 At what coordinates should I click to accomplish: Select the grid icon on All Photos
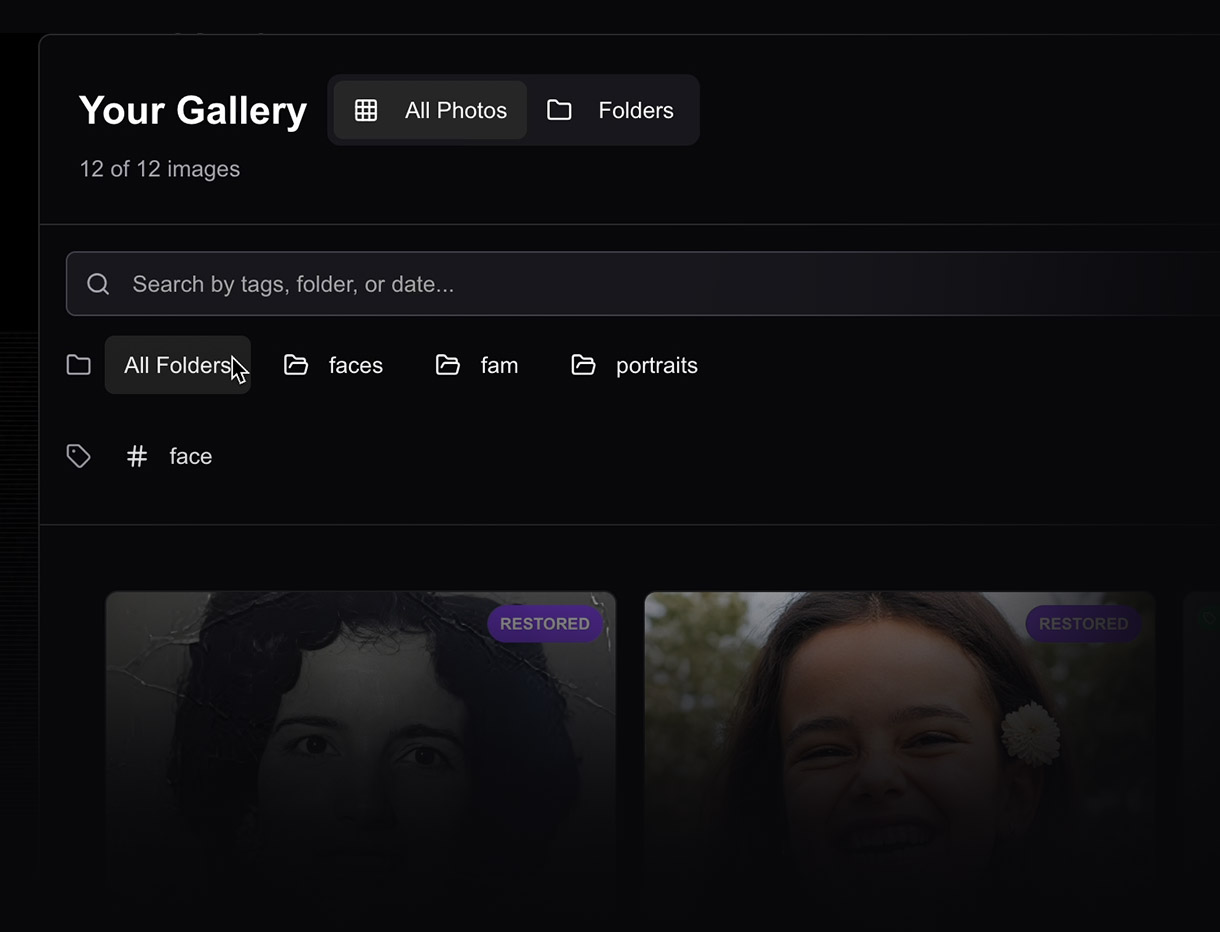(366, 110)
